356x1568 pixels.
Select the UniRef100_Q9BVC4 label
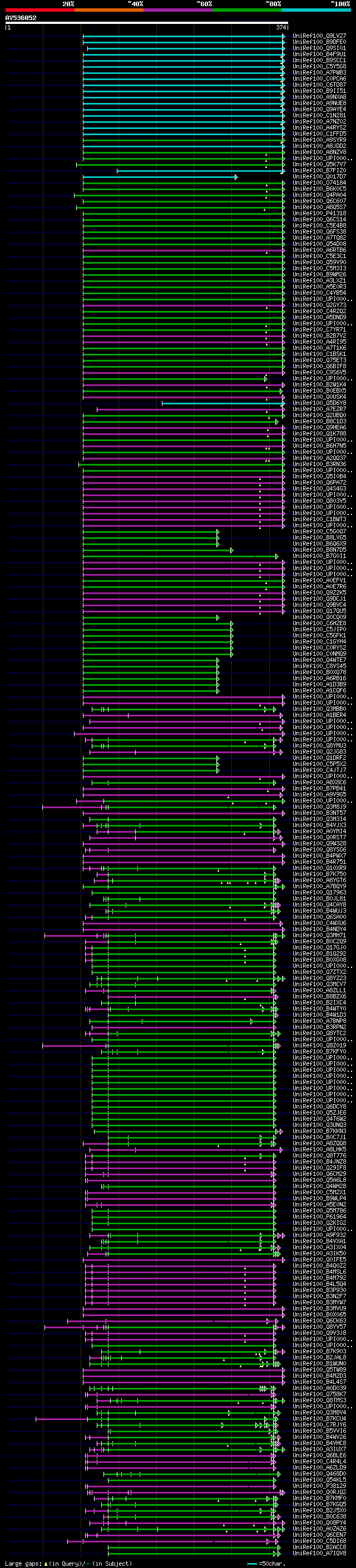pyautogui.click(x=319, y=605)
